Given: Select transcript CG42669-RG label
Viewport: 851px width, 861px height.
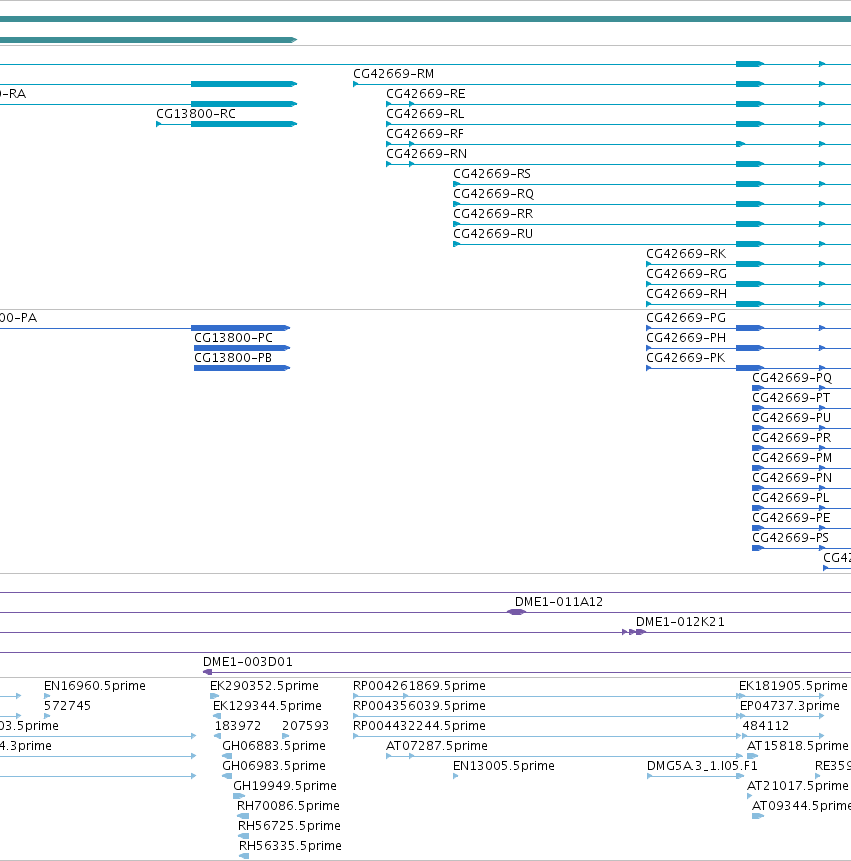Looking at the screenshot, I should pos(686,273).
